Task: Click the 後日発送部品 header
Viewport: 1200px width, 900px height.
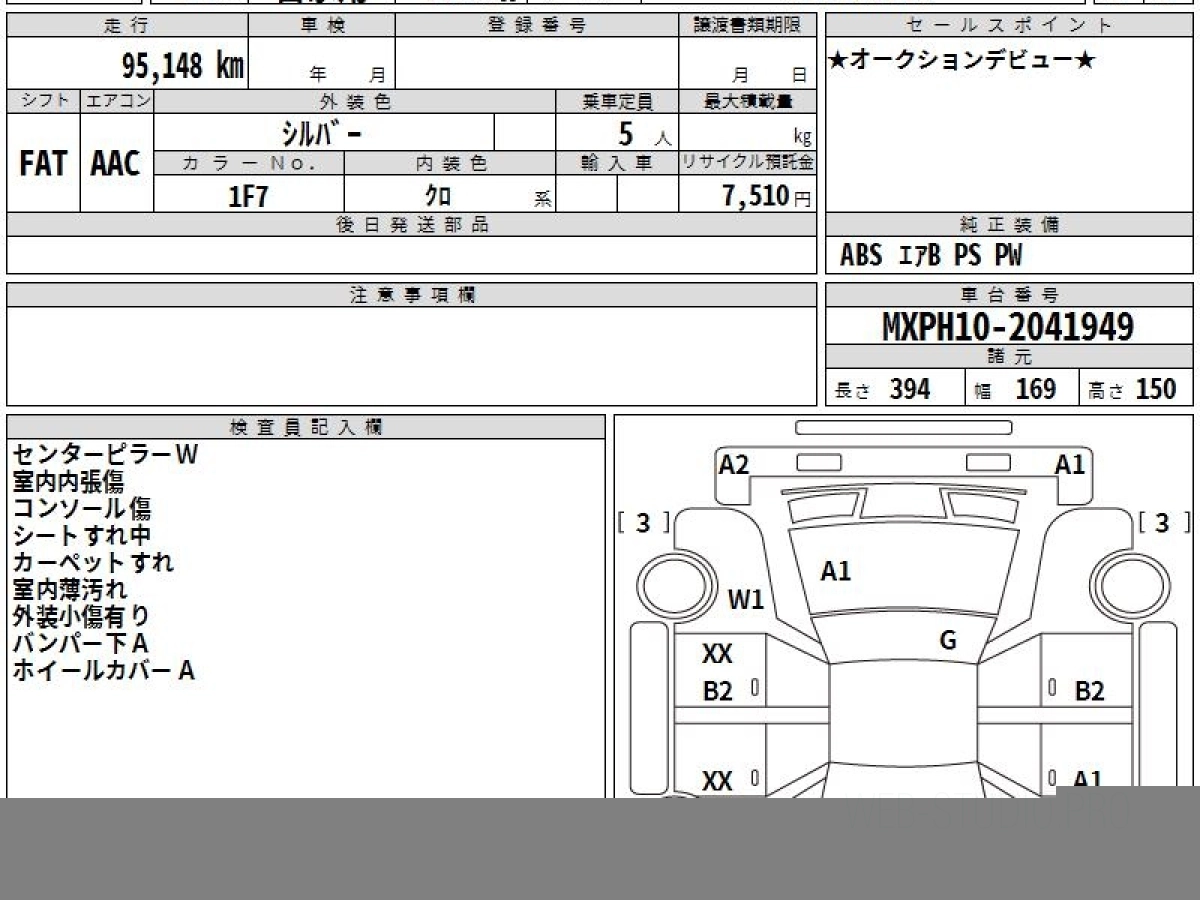Action: 412,225
